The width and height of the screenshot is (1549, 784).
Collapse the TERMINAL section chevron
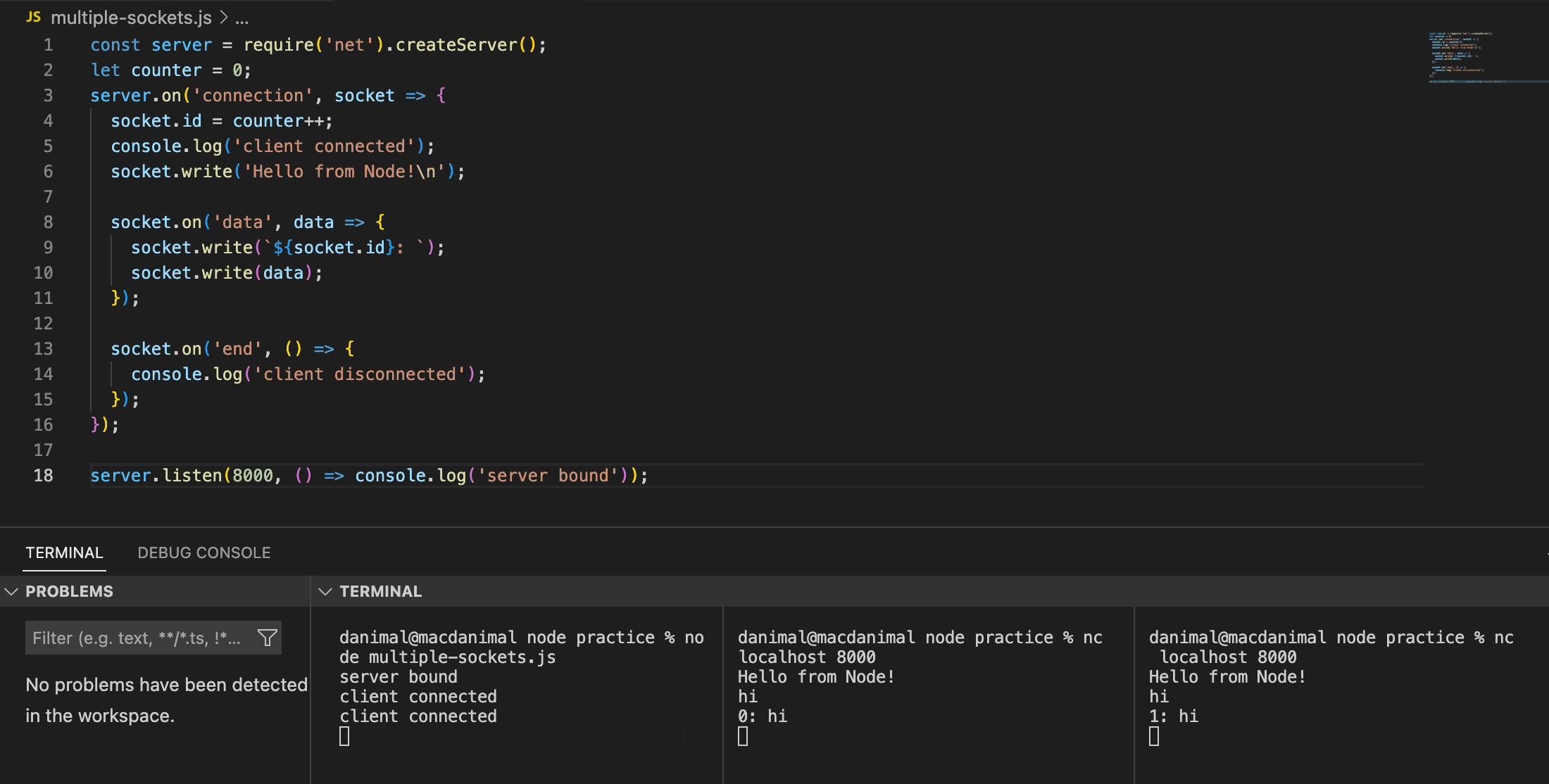325,592
